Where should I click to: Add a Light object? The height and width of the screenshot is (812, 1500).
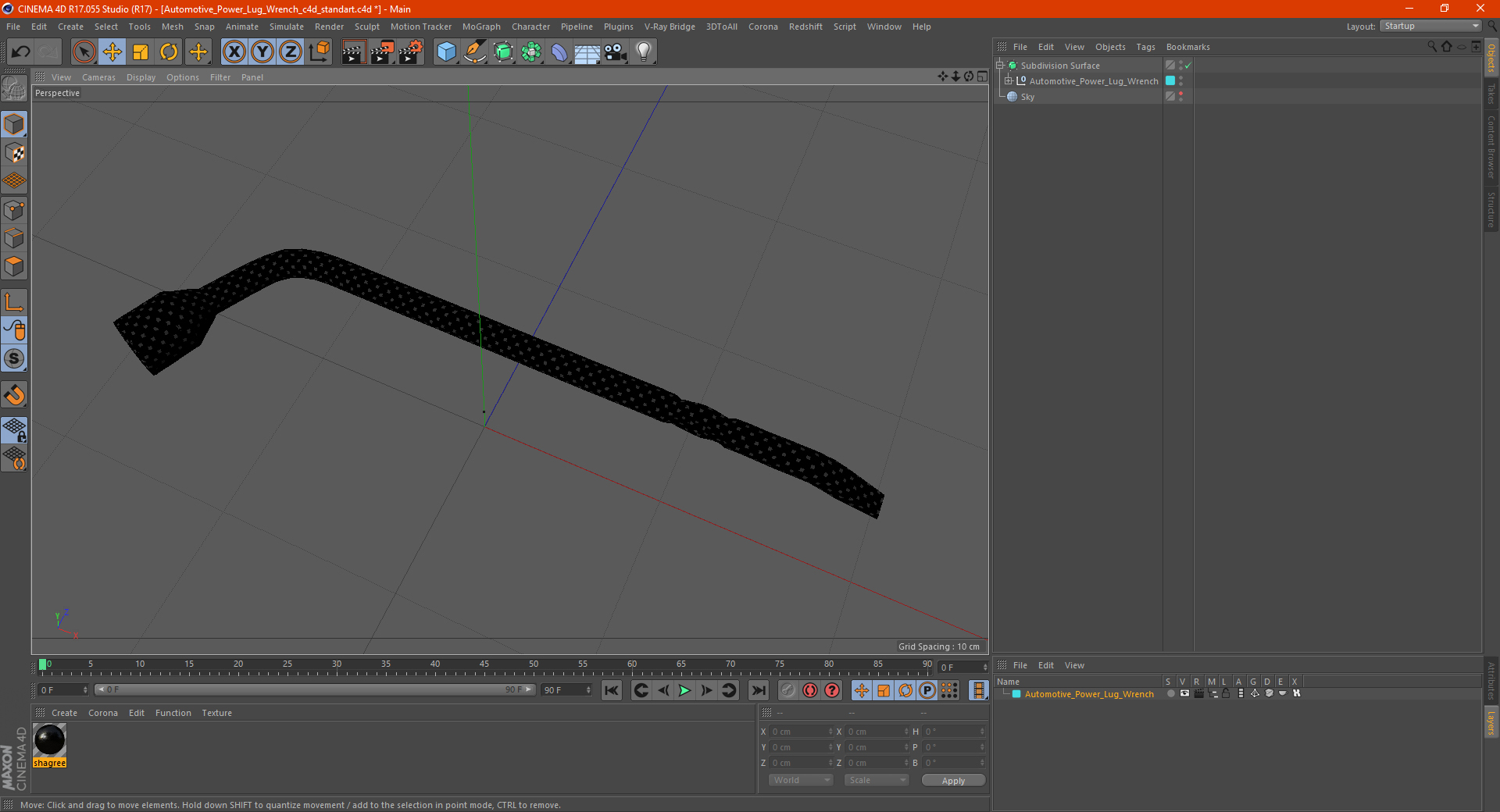(644, 52)
